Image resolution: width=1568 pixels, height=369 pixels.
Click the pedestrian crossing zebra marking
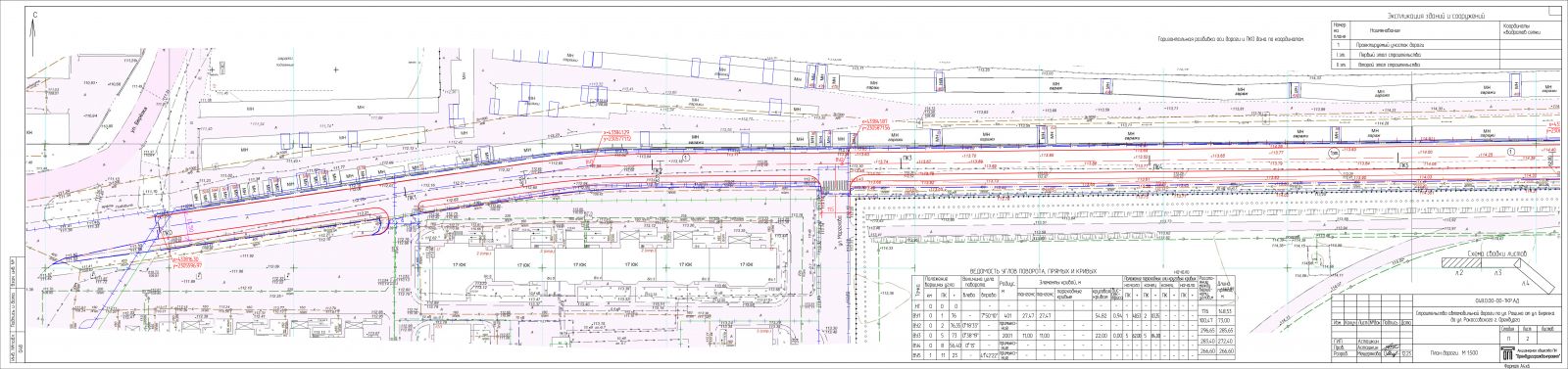pyautogui.click(x=836, y=186)
